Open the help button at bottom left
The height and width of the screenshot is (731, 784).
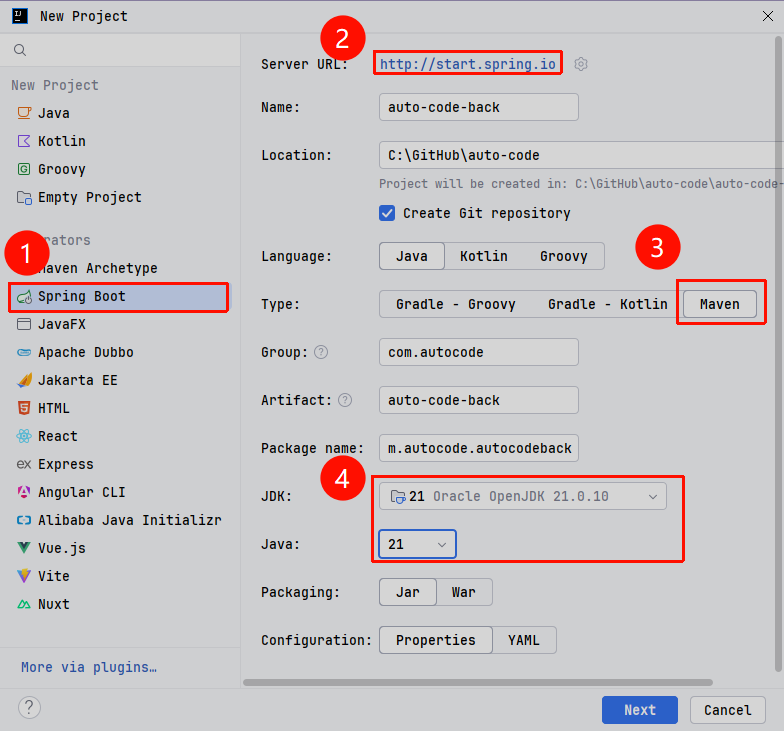pyautogui.click(x=30, y=708)
